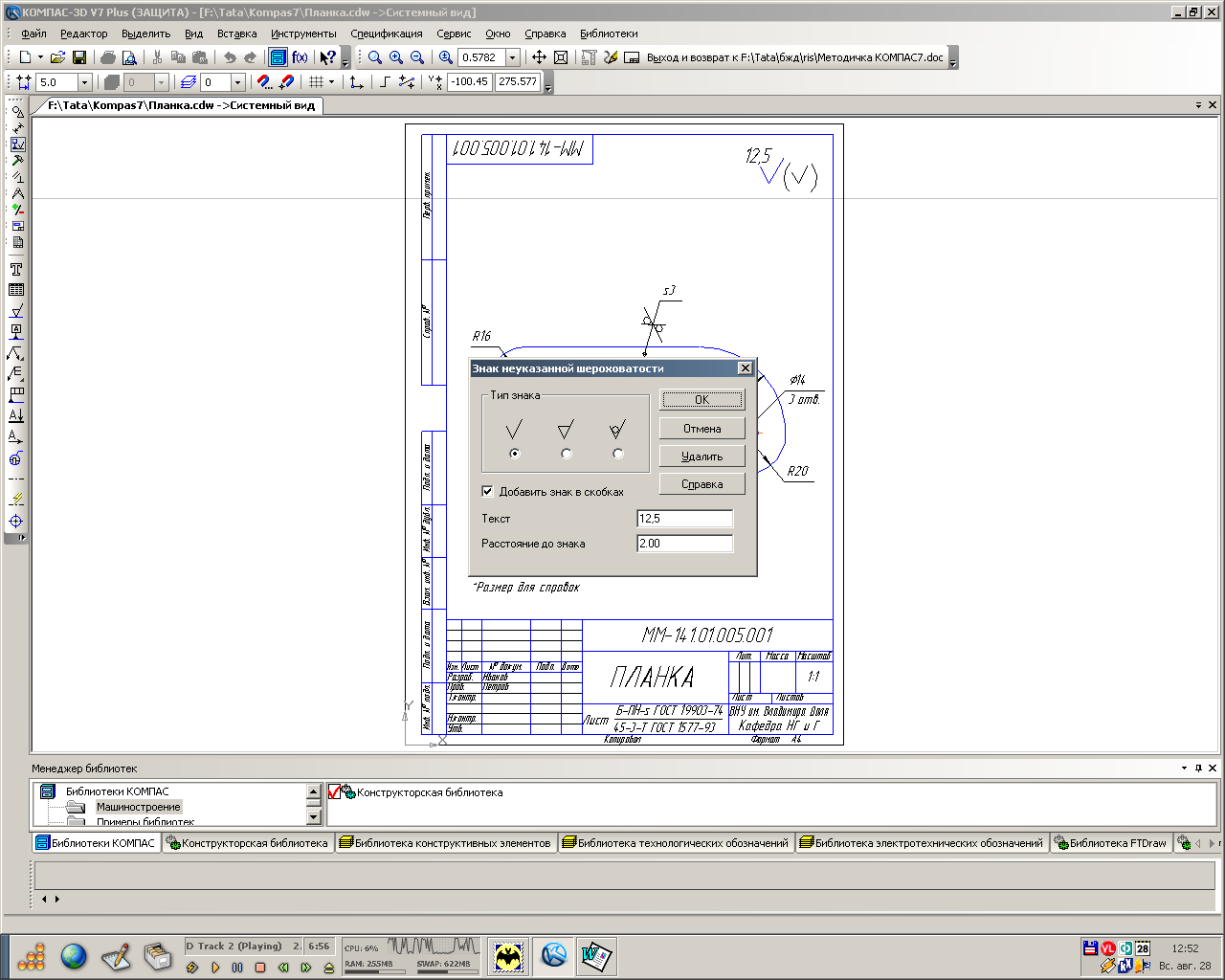Open print preview from the toolbar
This screenshot has height=980, width=1225.
click(129, 57)
